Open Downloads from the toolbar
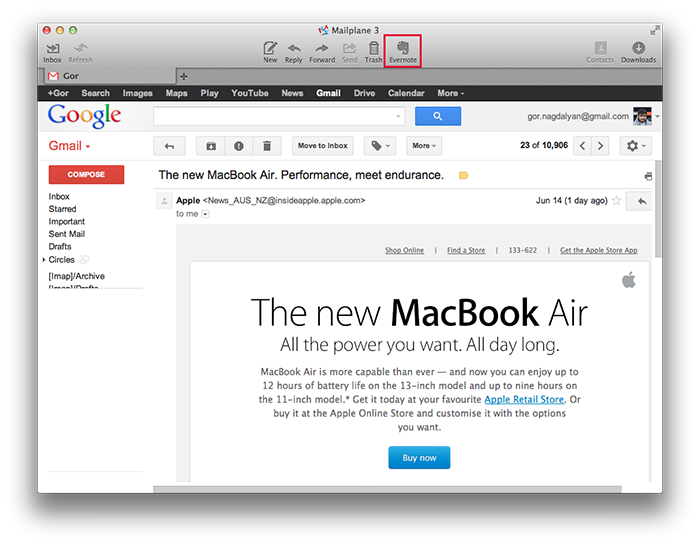This screenshot has width=700, height=545. coord(638,52)
